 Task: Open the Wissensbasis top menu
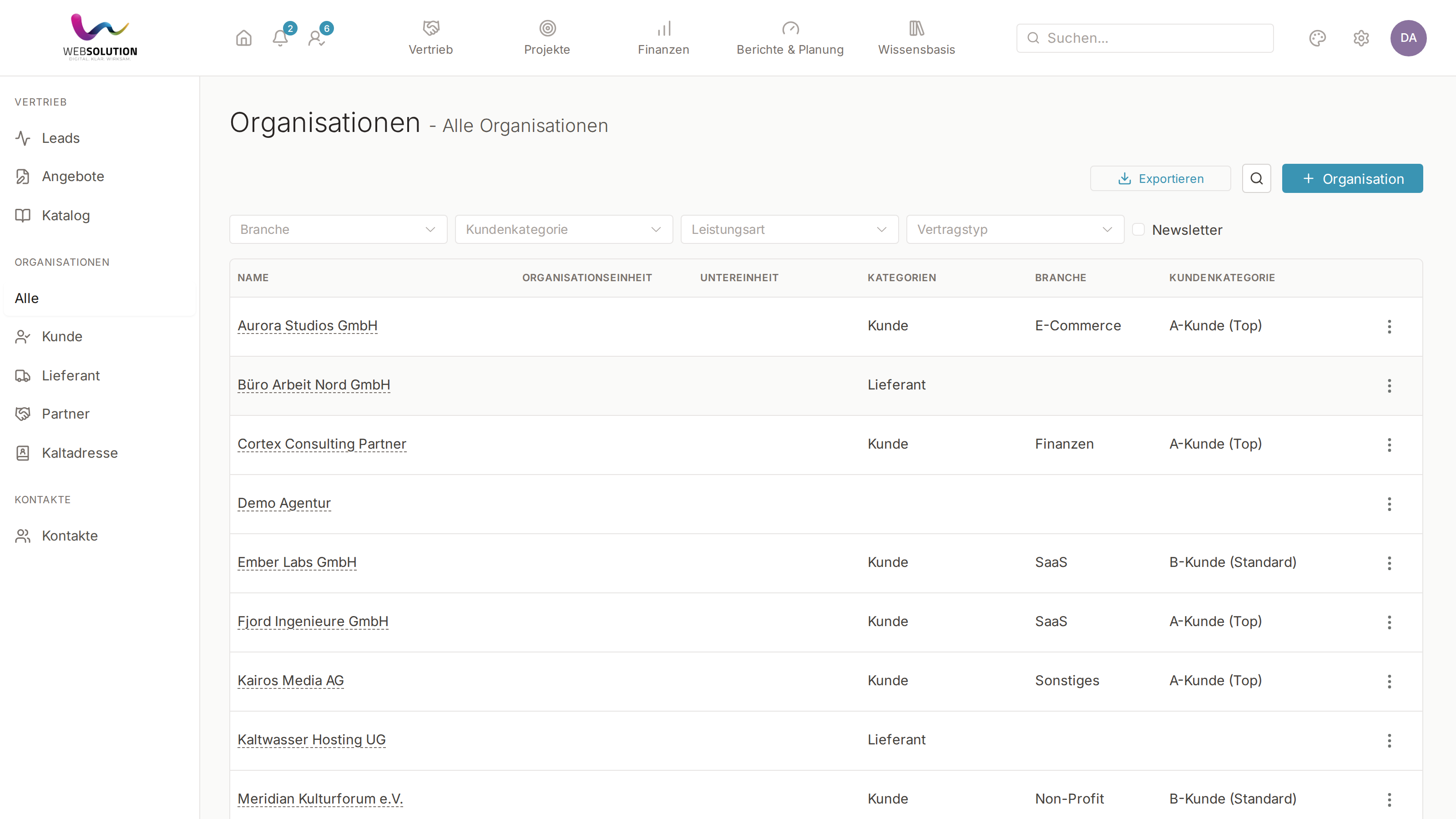[x=916, y=38]
